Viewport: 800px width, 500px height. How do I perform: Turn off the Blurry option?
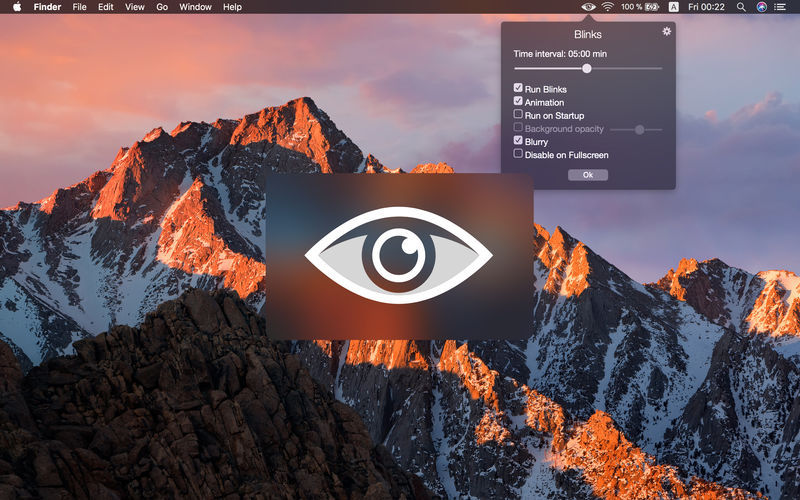point(518,141)
